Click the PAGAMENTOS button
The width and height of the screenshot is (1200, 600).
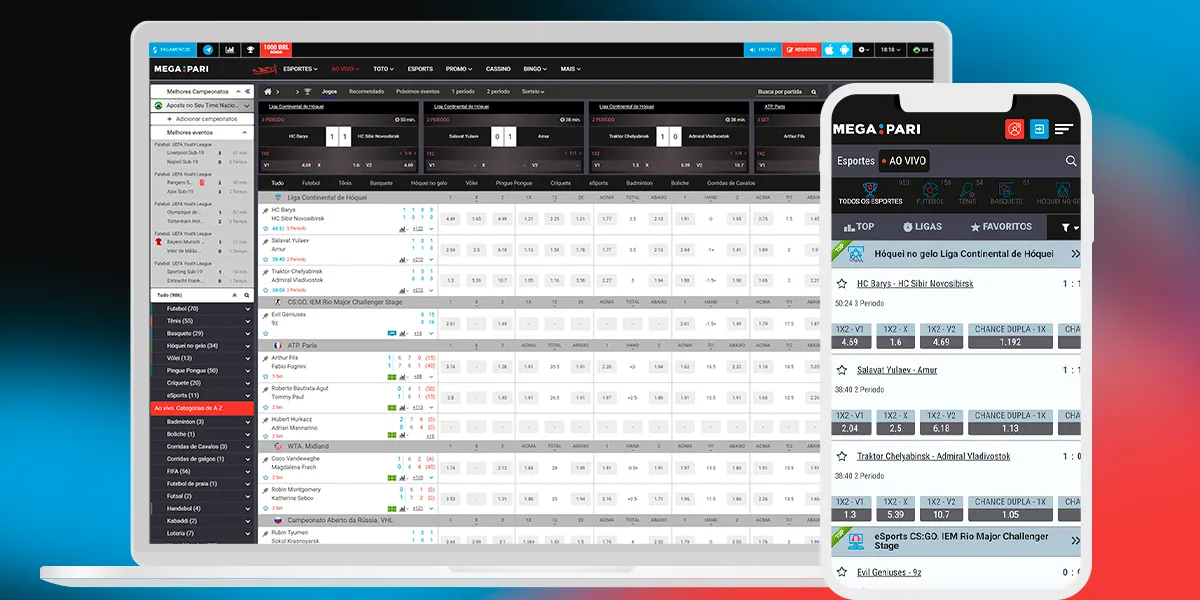click(173, 49)
